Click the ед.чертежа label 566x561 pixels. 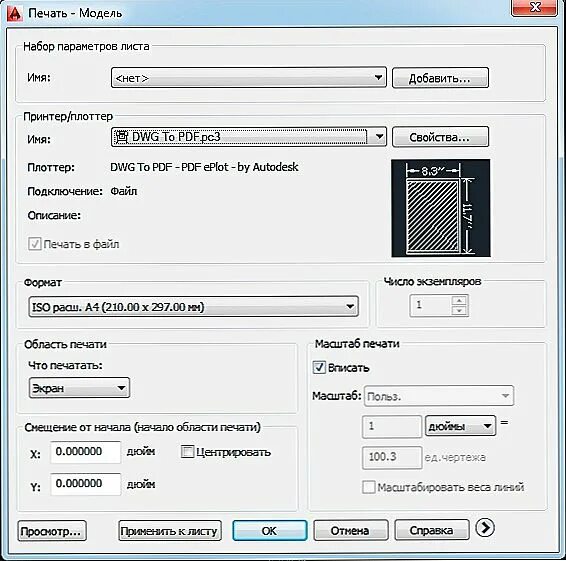[454, 457]
